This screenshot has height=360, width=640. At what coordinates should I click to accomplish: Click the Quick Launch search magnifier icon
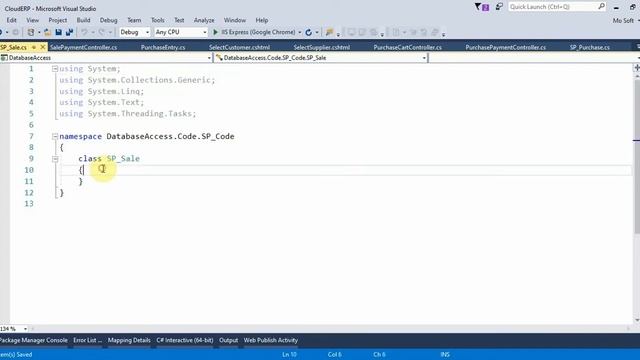coord(601,7)
